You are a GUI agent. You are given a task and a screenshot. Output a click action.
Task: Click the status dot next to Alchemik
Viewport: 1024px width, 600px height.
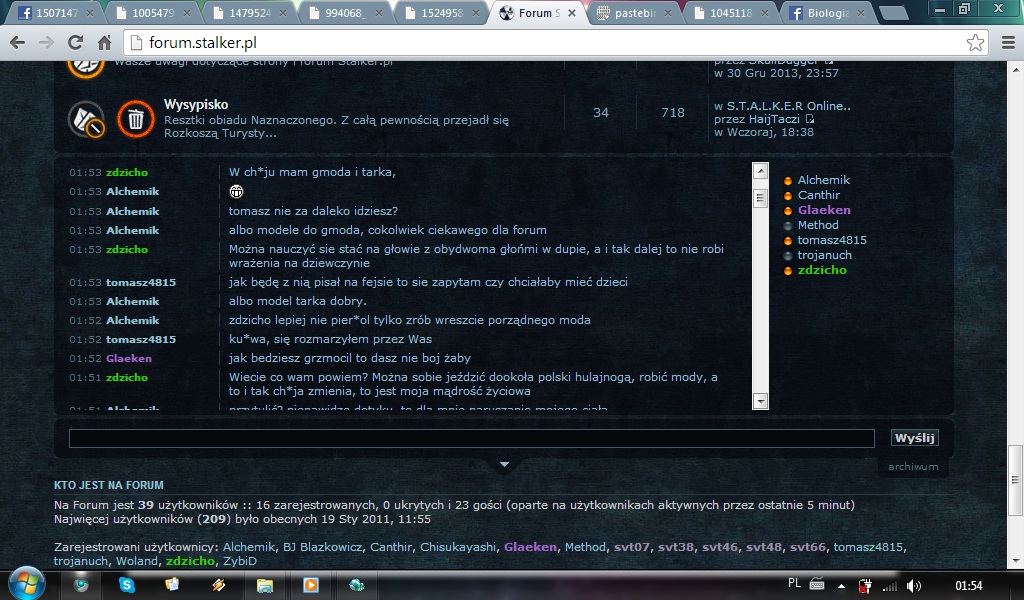click(x=788, y=180)
